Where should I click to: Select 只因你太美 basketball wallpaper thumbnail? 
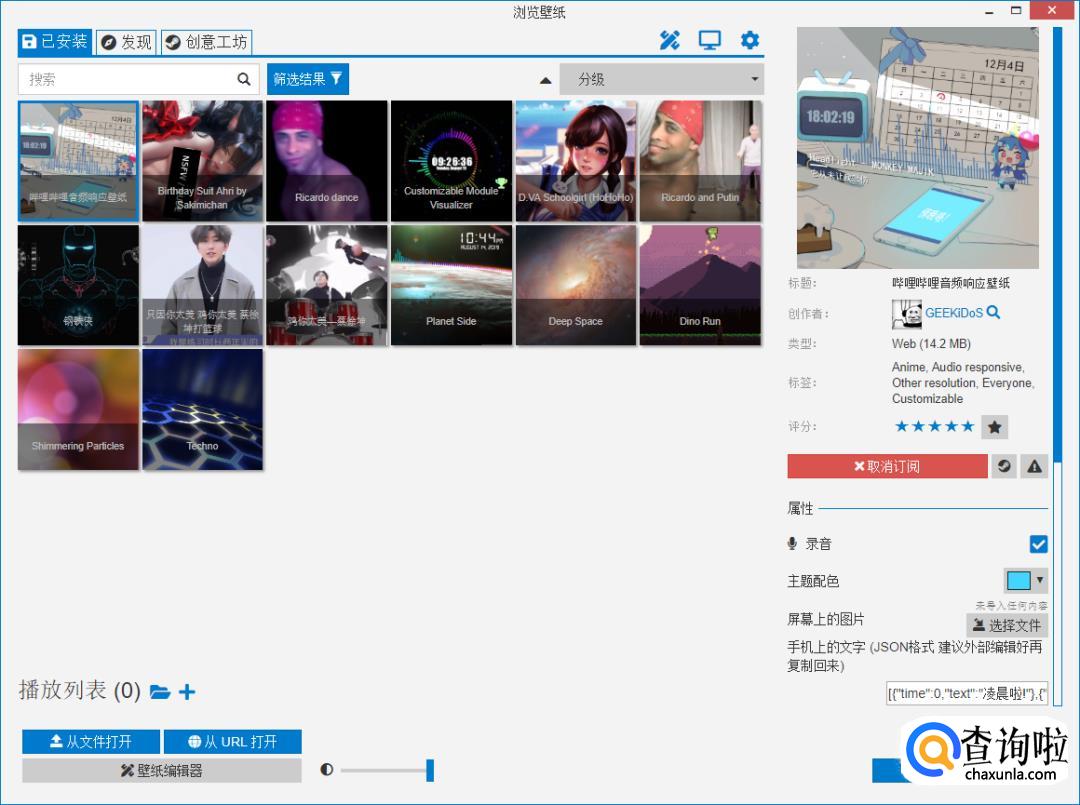[x=202, y=285]
